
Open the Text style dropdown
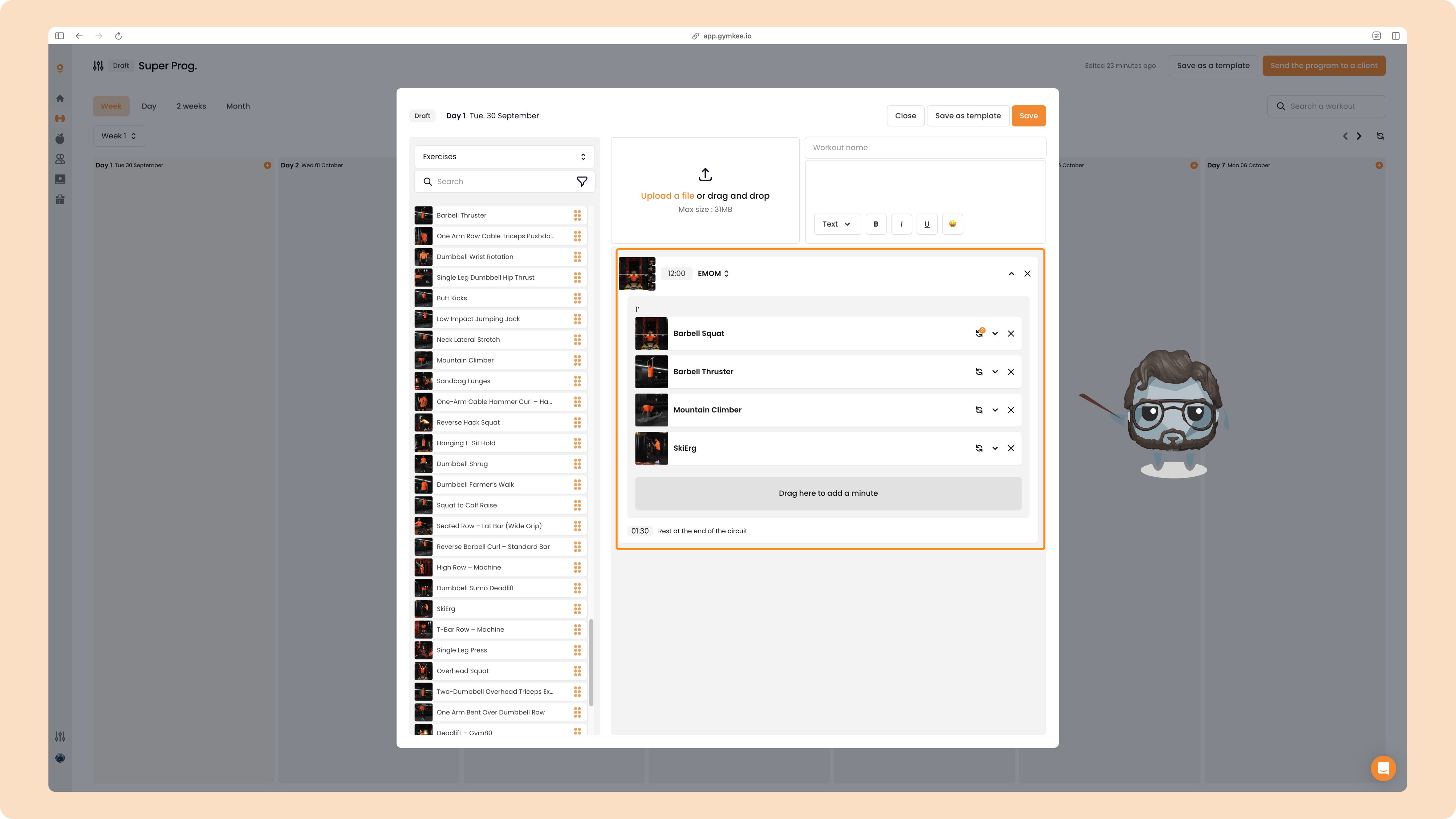click(837, 224)
